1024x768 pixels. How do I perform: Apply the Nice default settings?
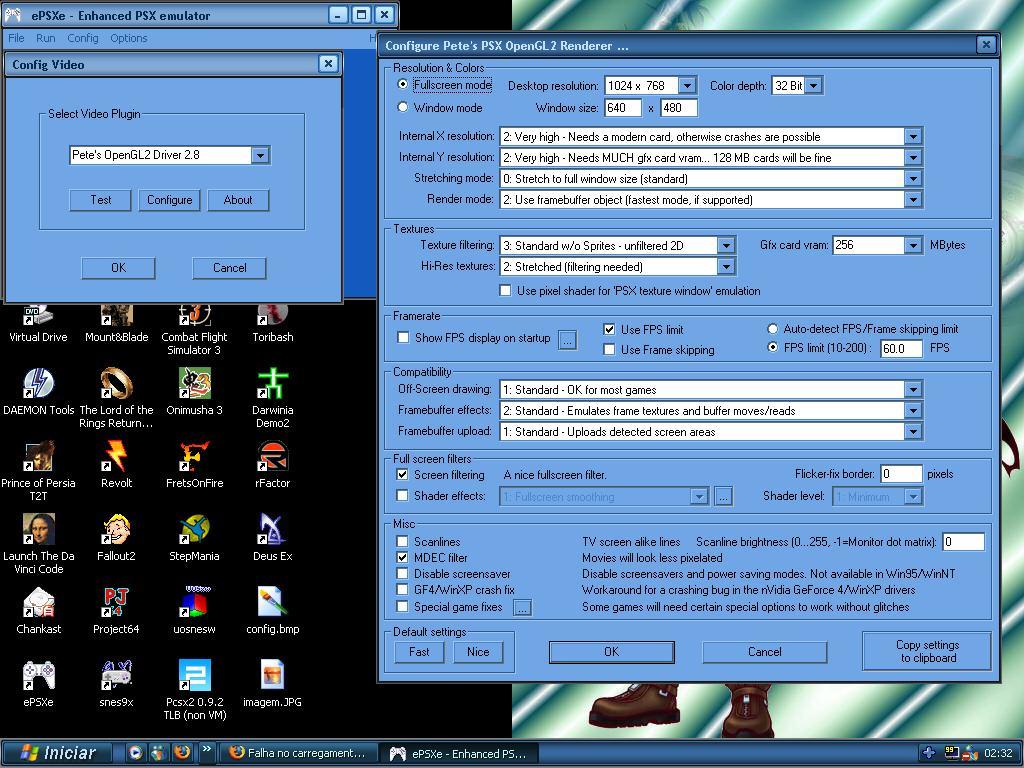pos(478,652)
